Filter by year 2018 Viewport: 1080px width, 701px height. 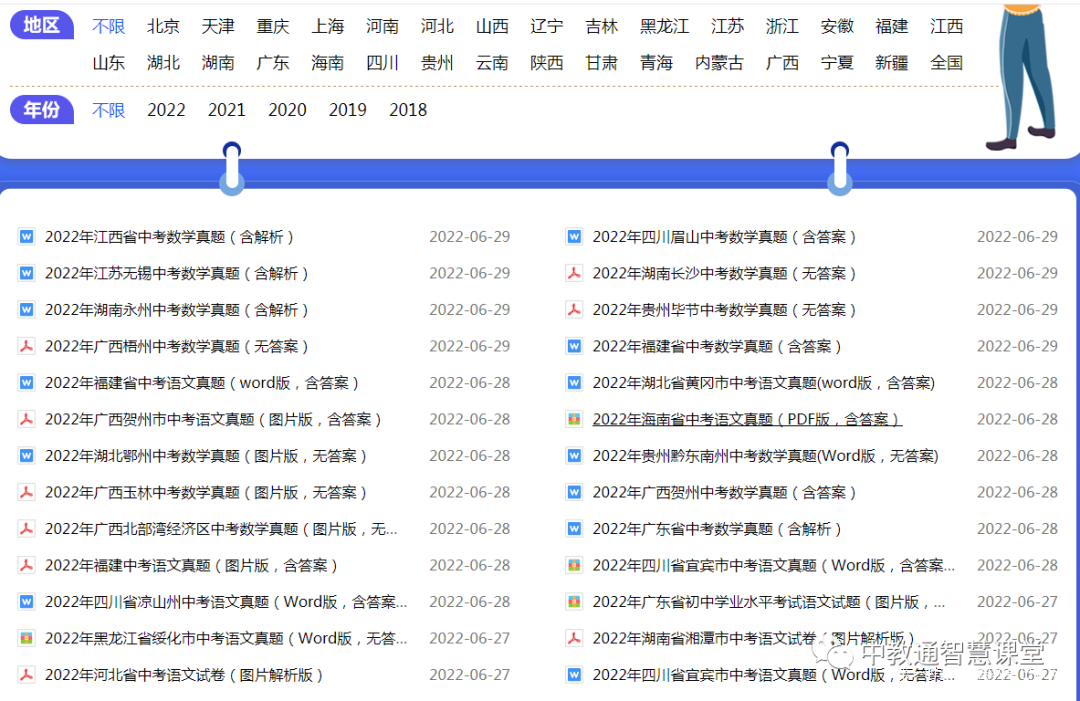pyautogui.click(x=408, y=110)
